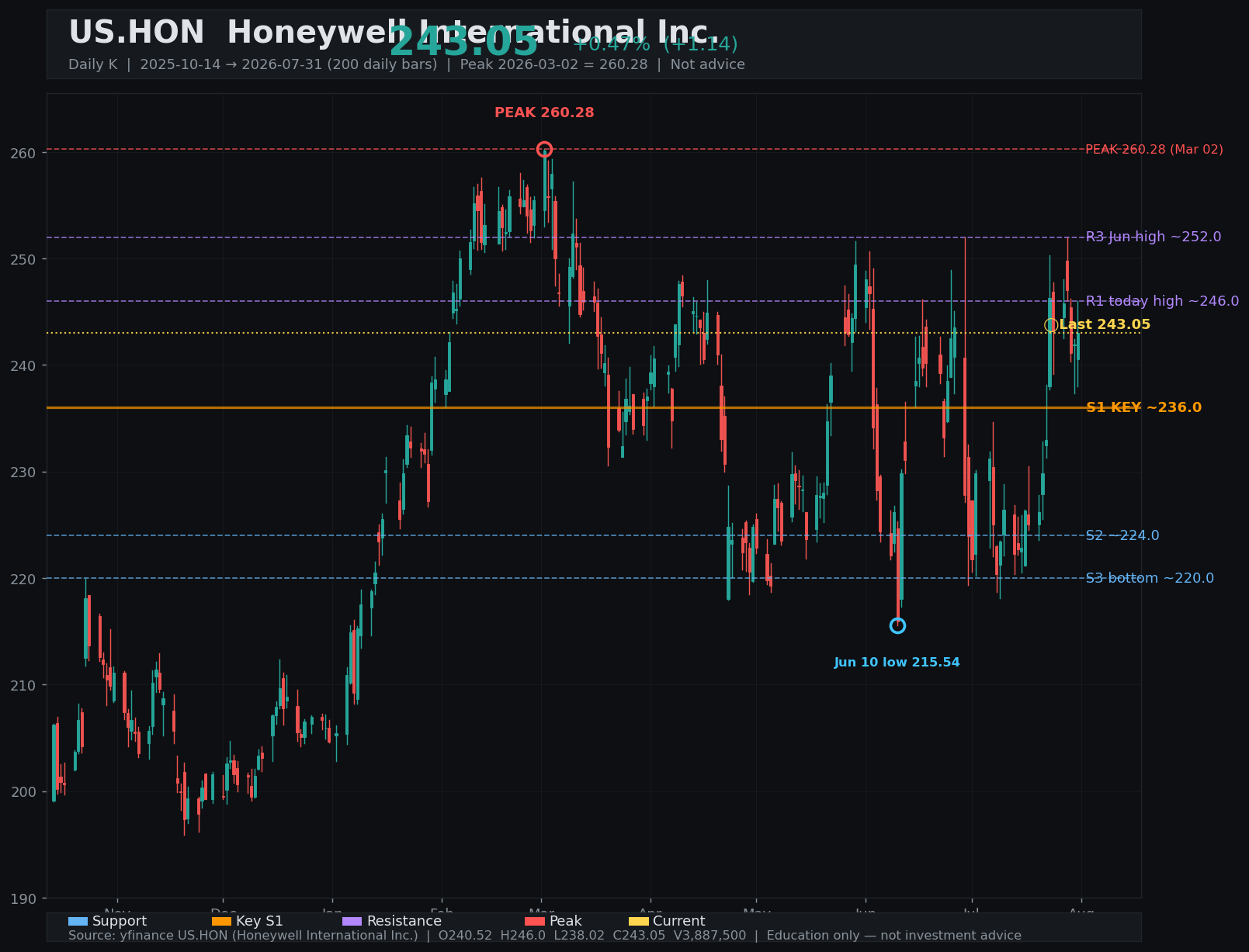Click the "Last 243.05" label
Image resolution: width=1249 pixels, height=952 pixels.
(x=1105, y=325)
